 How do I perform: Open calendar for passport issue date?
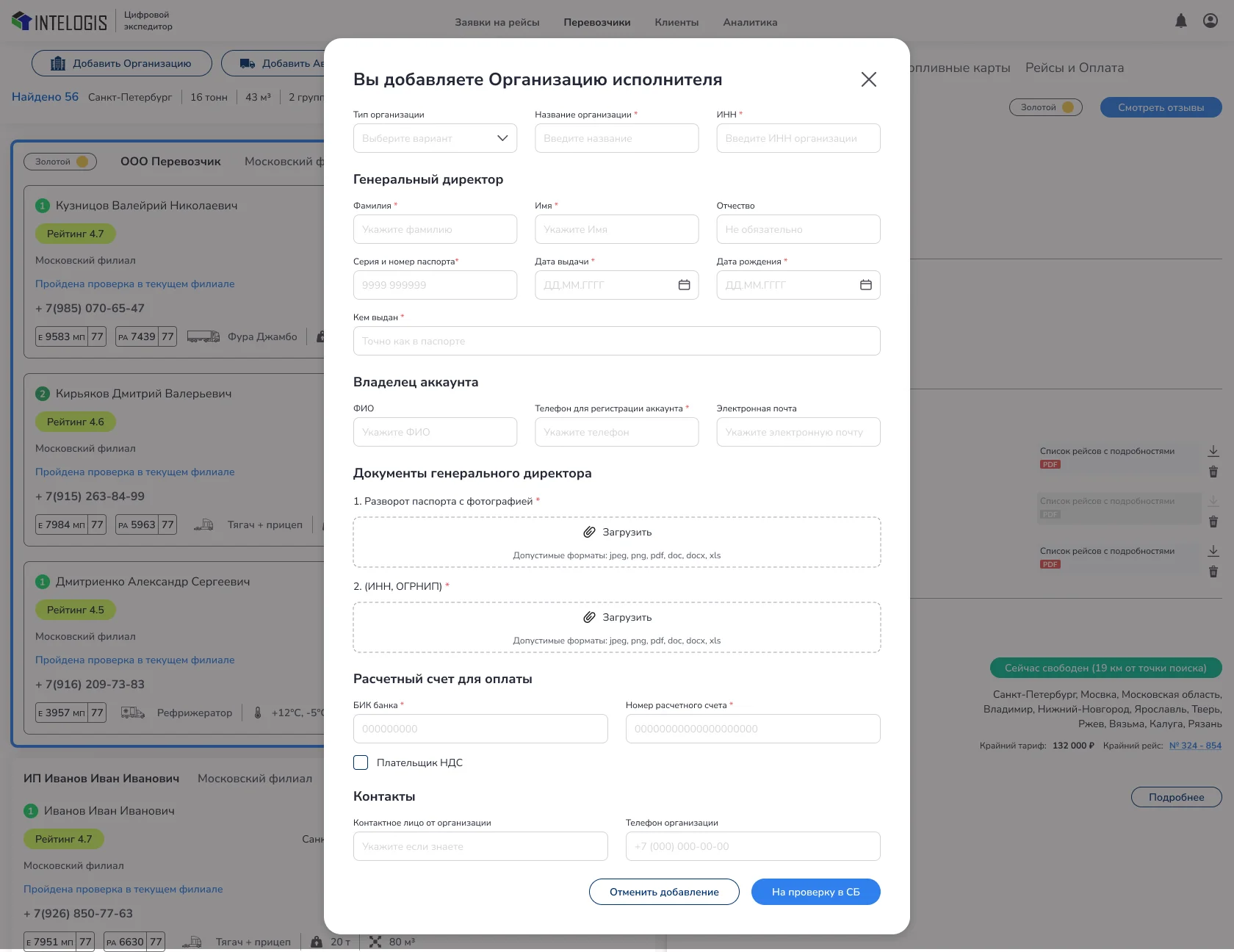684,285
